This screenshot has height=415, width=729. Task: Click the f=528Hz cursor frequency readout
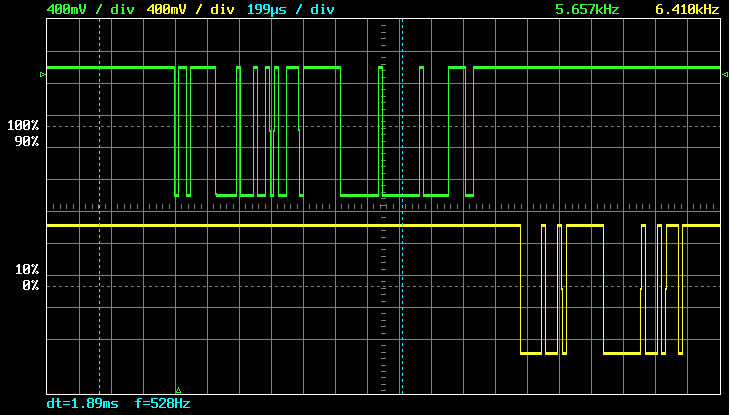coord(162,403)
